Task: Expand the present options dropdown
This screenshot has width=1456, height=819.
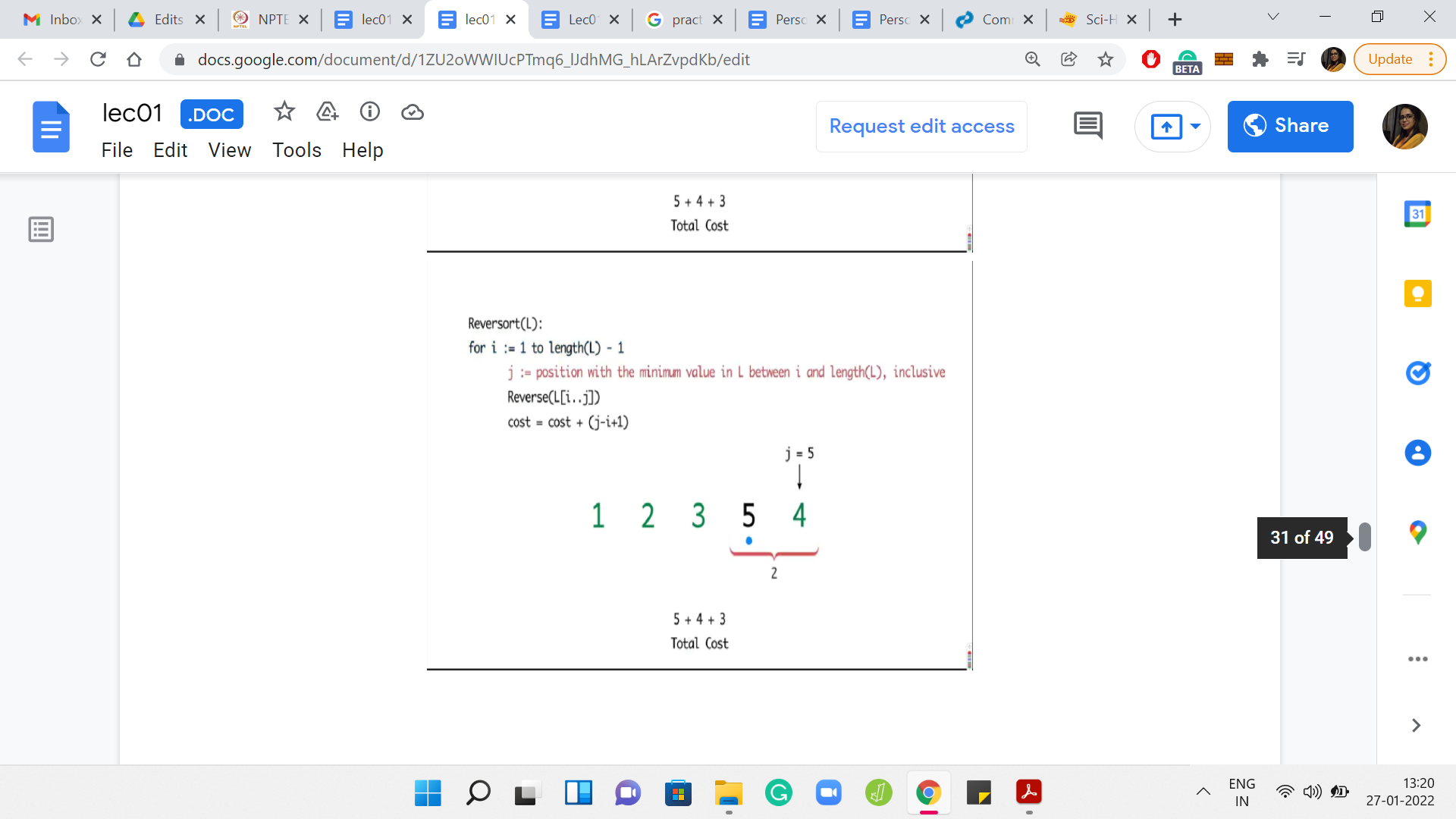Action: point(1196,126)
